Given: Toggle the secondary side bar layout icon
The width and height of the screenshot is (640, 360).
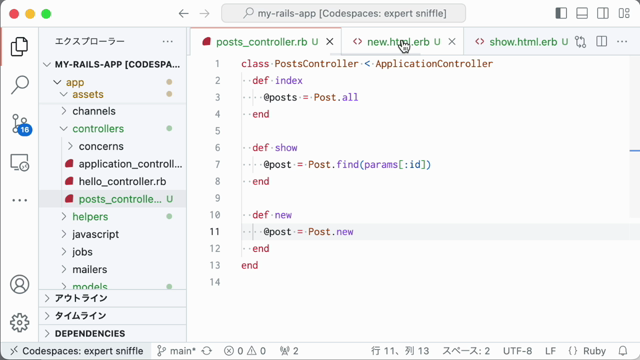Looking at the screenshot, I should [x=603, y=13].
